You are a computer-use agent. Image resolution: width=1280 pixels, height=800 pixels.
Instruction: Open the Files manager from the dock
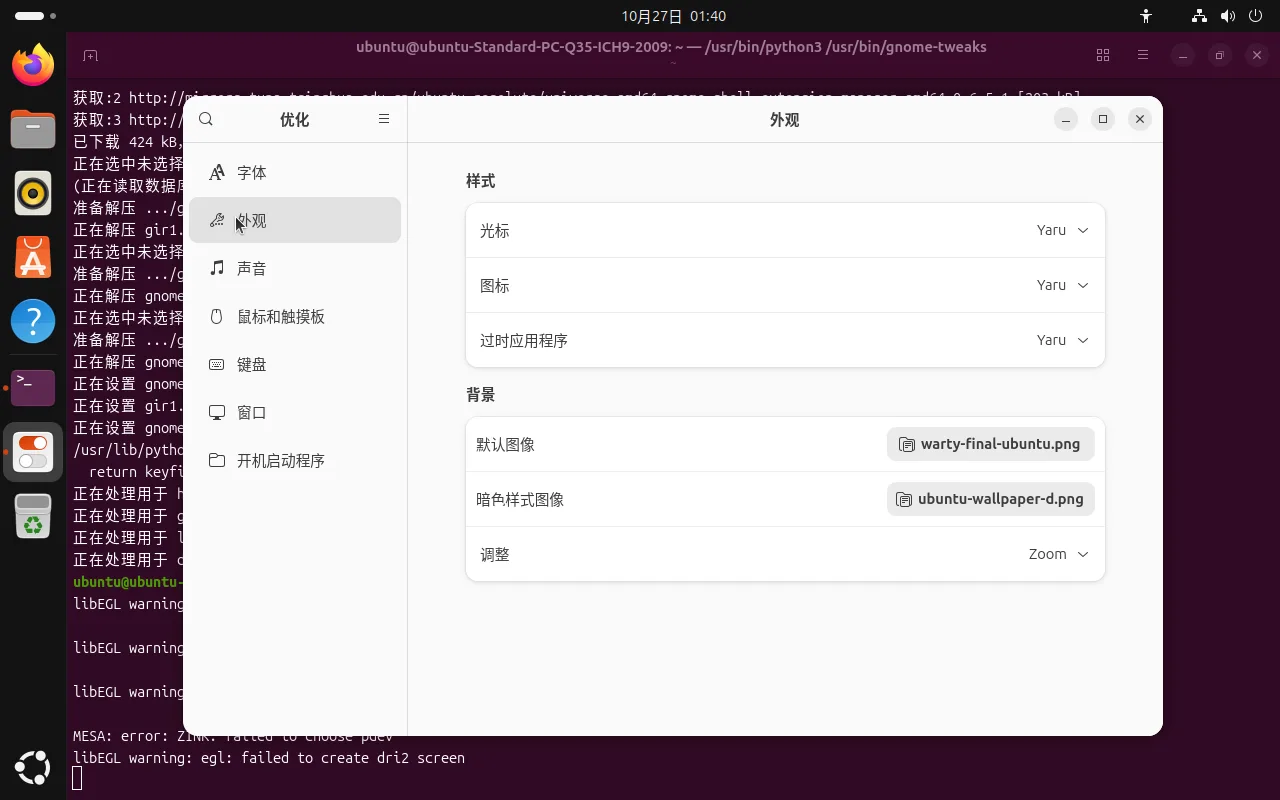point(33,129)
